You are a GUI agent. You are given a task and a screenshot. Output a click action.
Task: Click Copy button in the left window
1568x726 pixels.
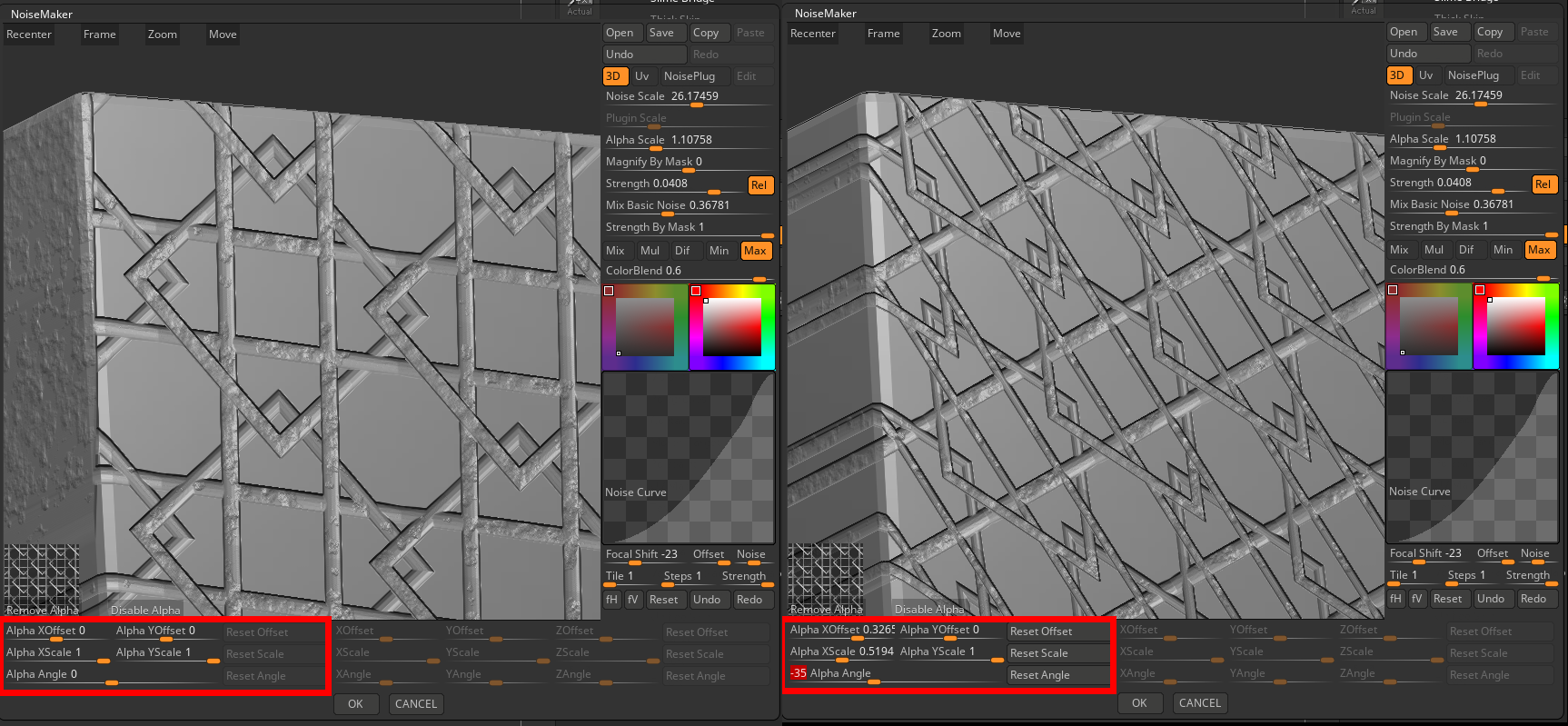(x=706, y=33)
